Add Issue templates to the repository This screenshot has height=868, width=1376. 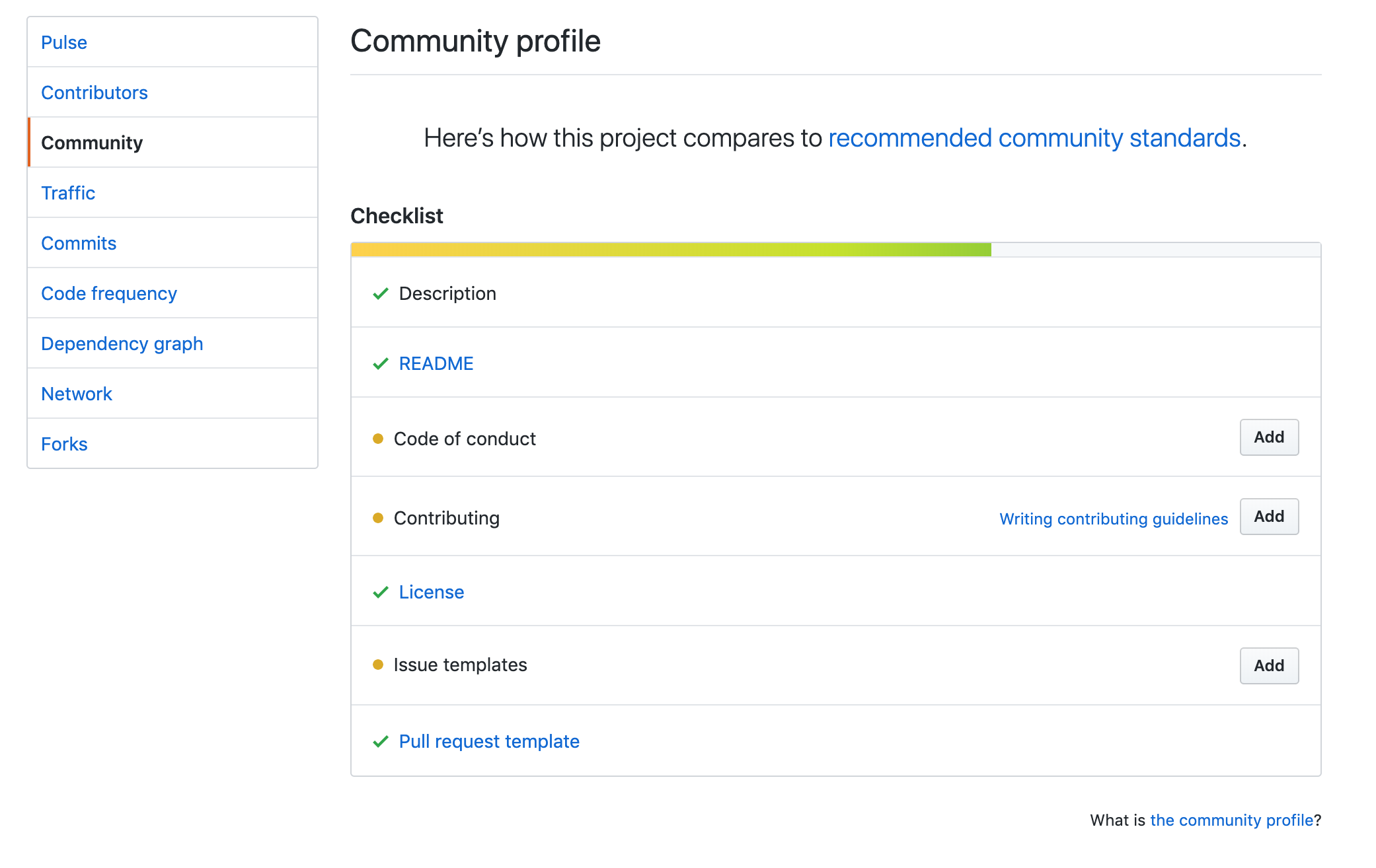point(1268,666)
